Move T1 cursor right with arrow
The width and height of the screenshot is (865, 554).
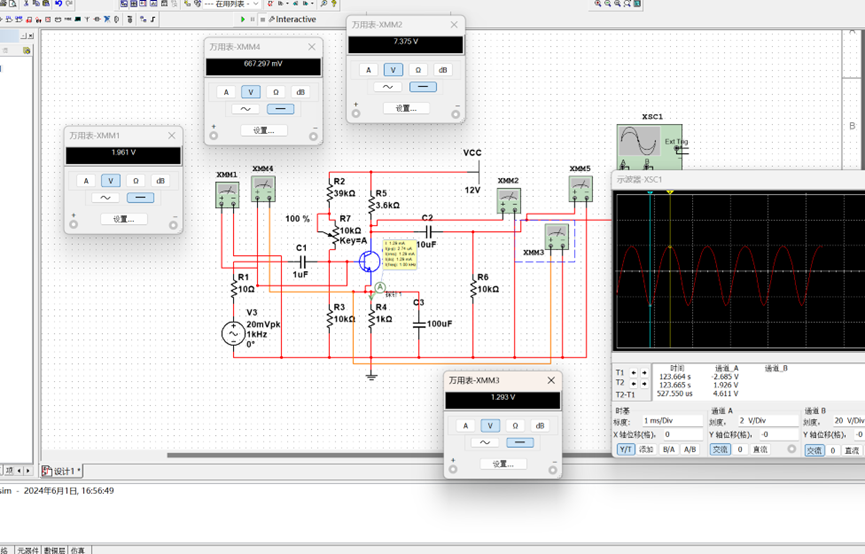pyautogui.click(x=644, y=372)
